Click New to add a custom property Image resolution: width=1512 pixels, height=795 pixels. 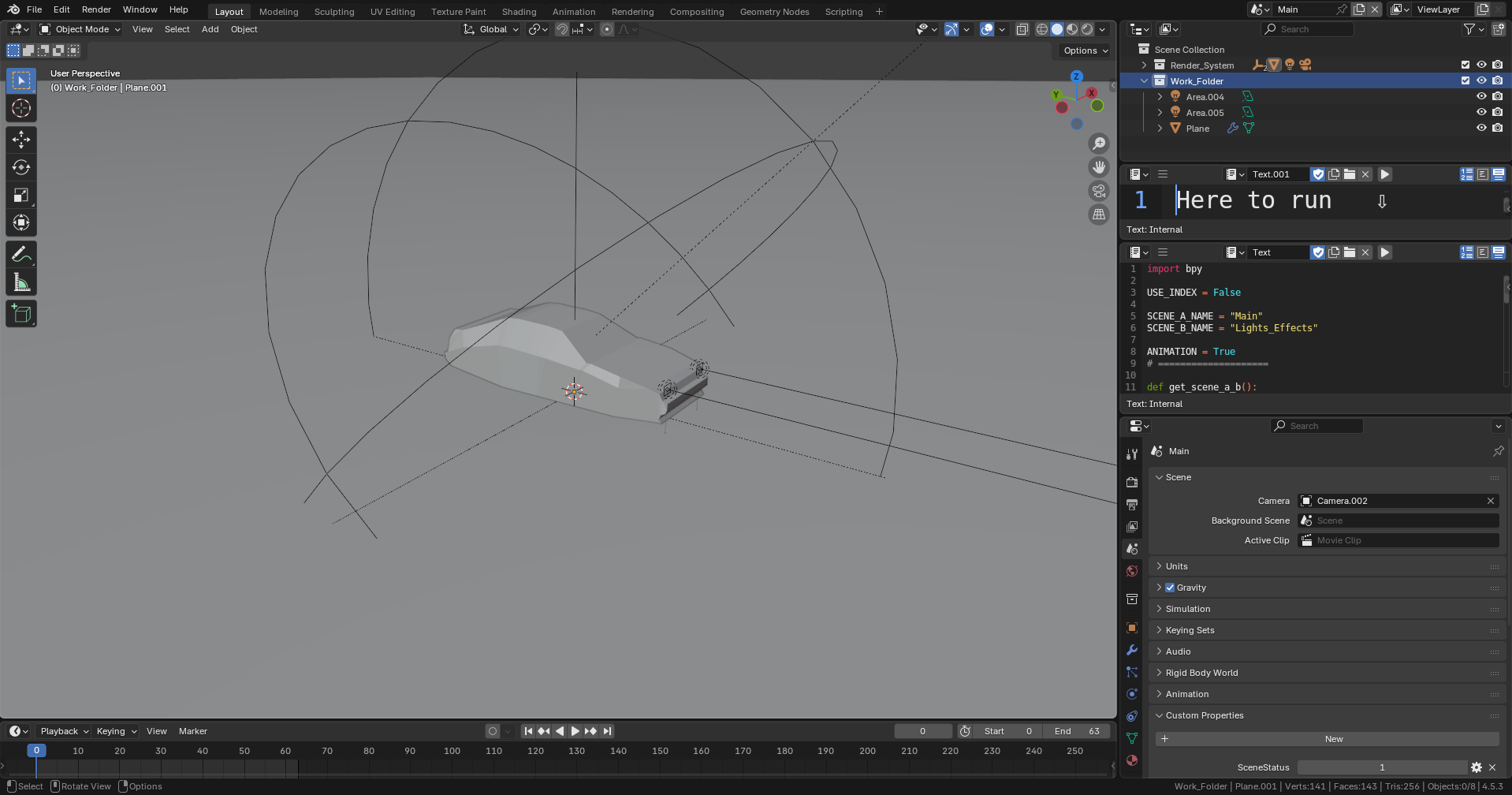1333,738
